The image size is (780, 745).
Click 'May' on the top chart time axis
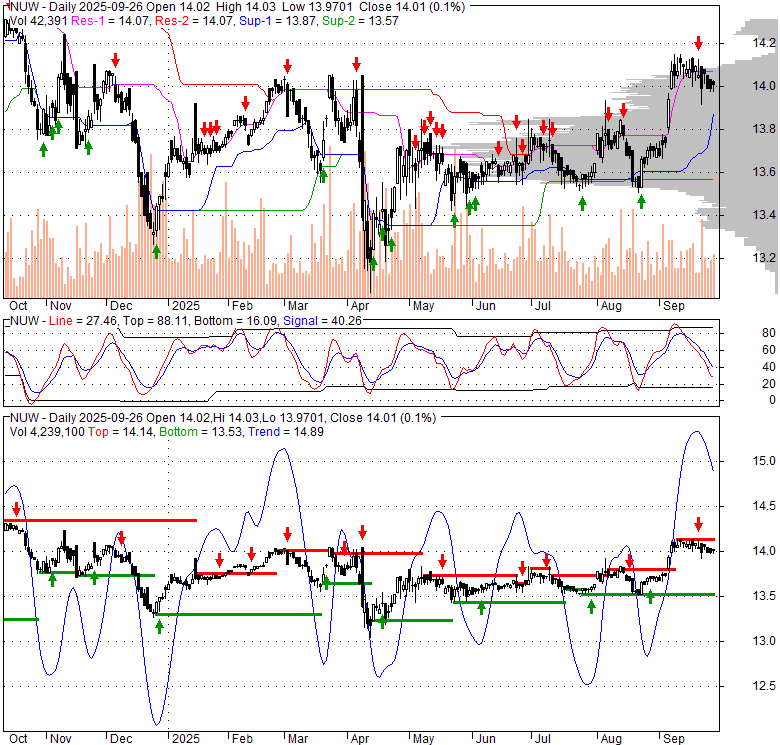coord(423,306)
